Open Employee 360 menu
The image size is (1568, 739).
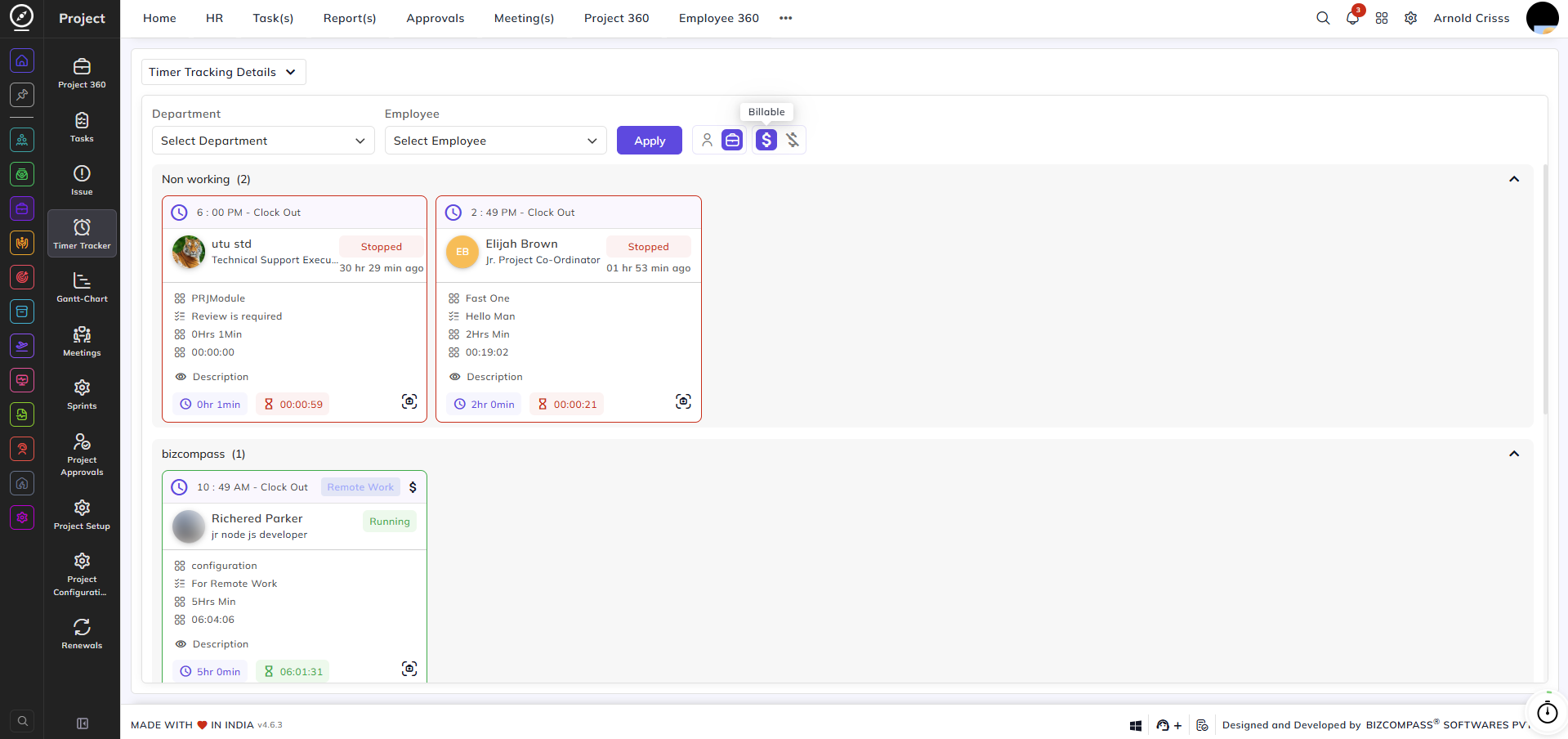tap(719, 18)
